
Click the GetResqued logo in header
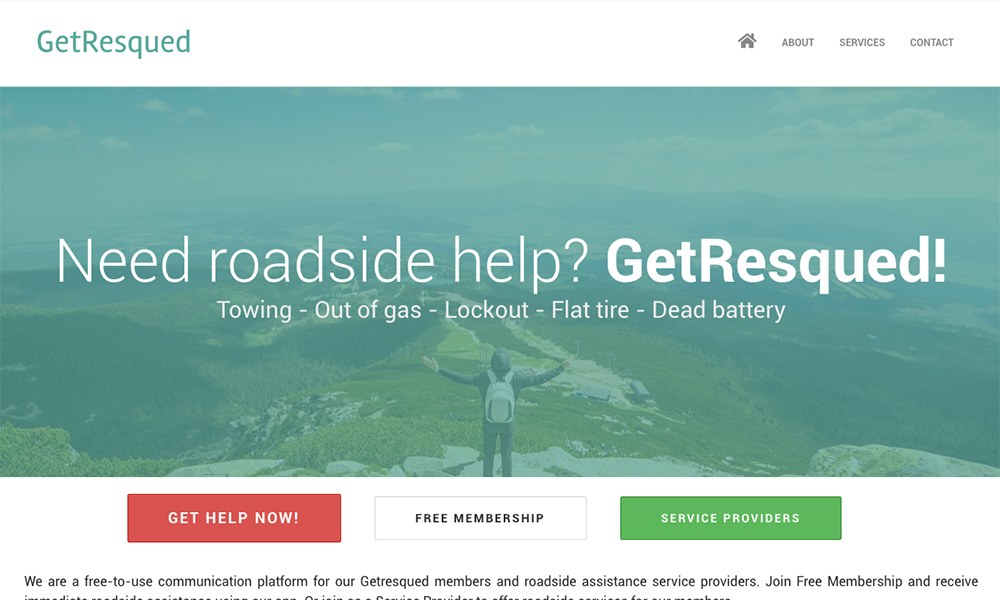tap(114, 43)
